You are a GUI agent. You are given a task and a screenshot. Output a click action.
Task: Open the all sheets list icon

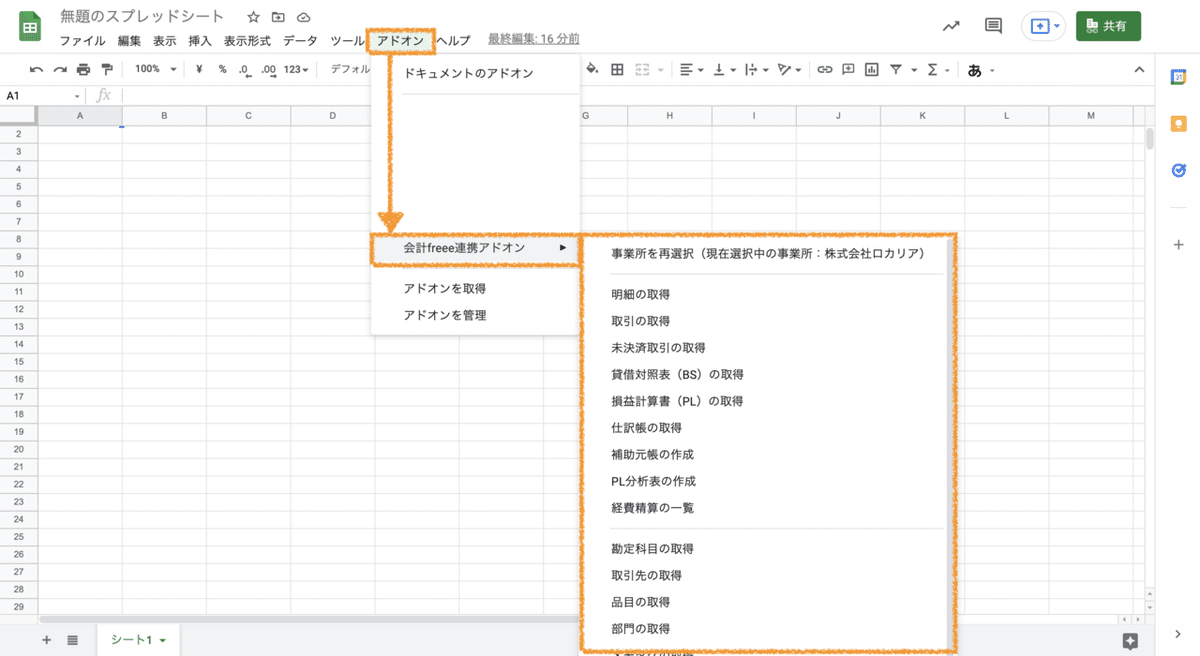point(72,640)
